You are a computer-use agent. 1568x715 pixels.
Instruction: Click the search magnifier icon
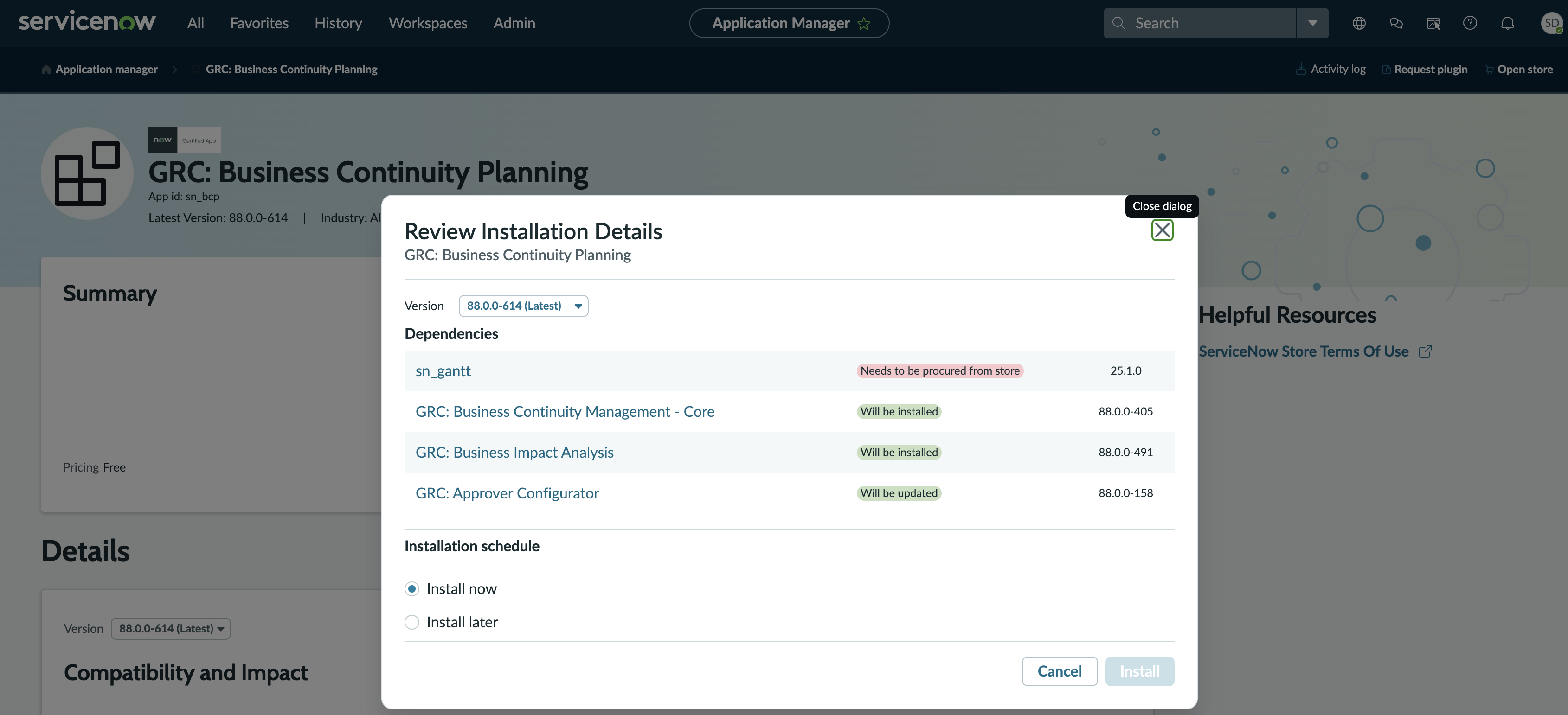click(x=1118, y=23)
